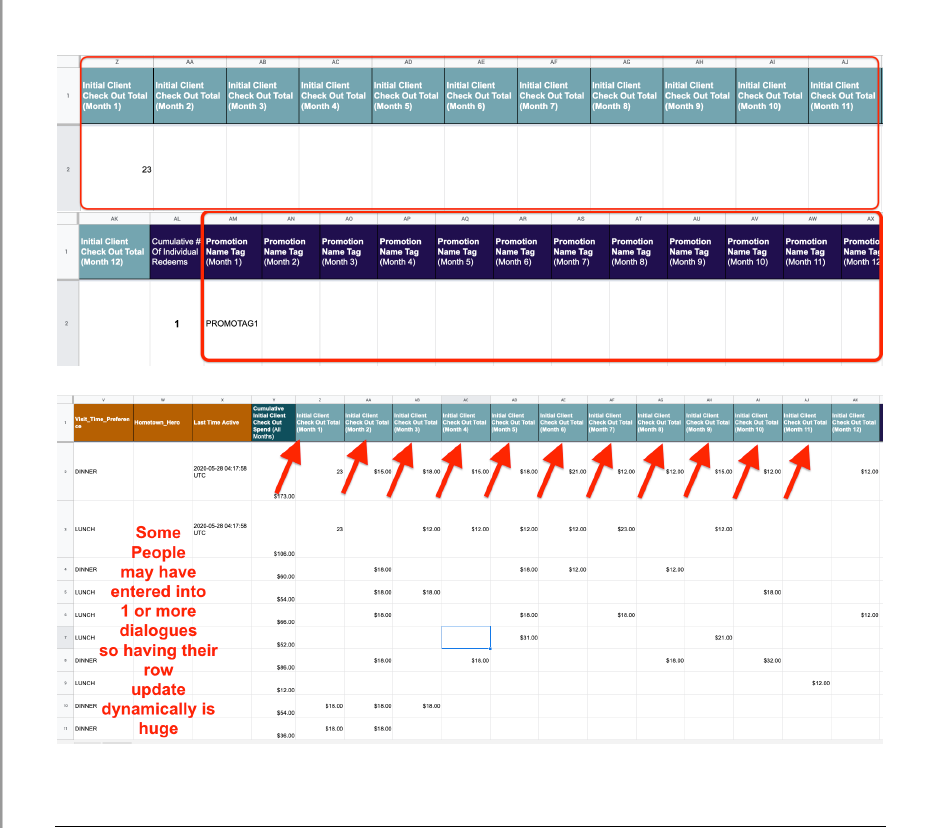
Task: Click the Visit_Time_Preference orange header
Action: (103, 422)
